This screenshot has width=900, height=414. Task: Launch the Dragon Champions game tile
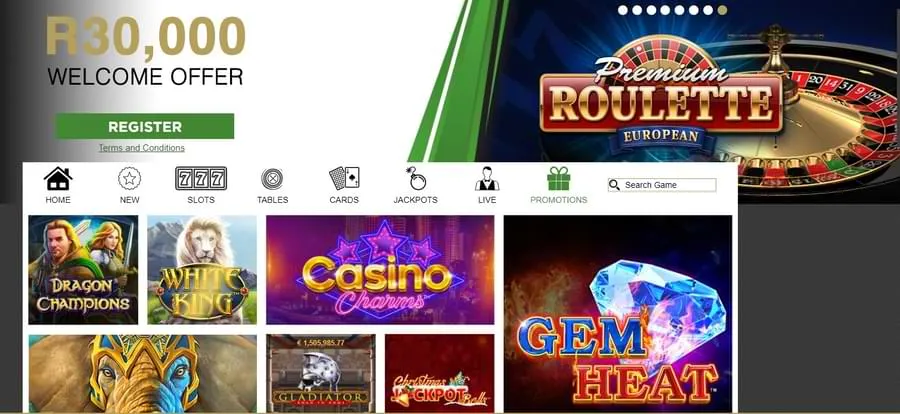point(83,270)
